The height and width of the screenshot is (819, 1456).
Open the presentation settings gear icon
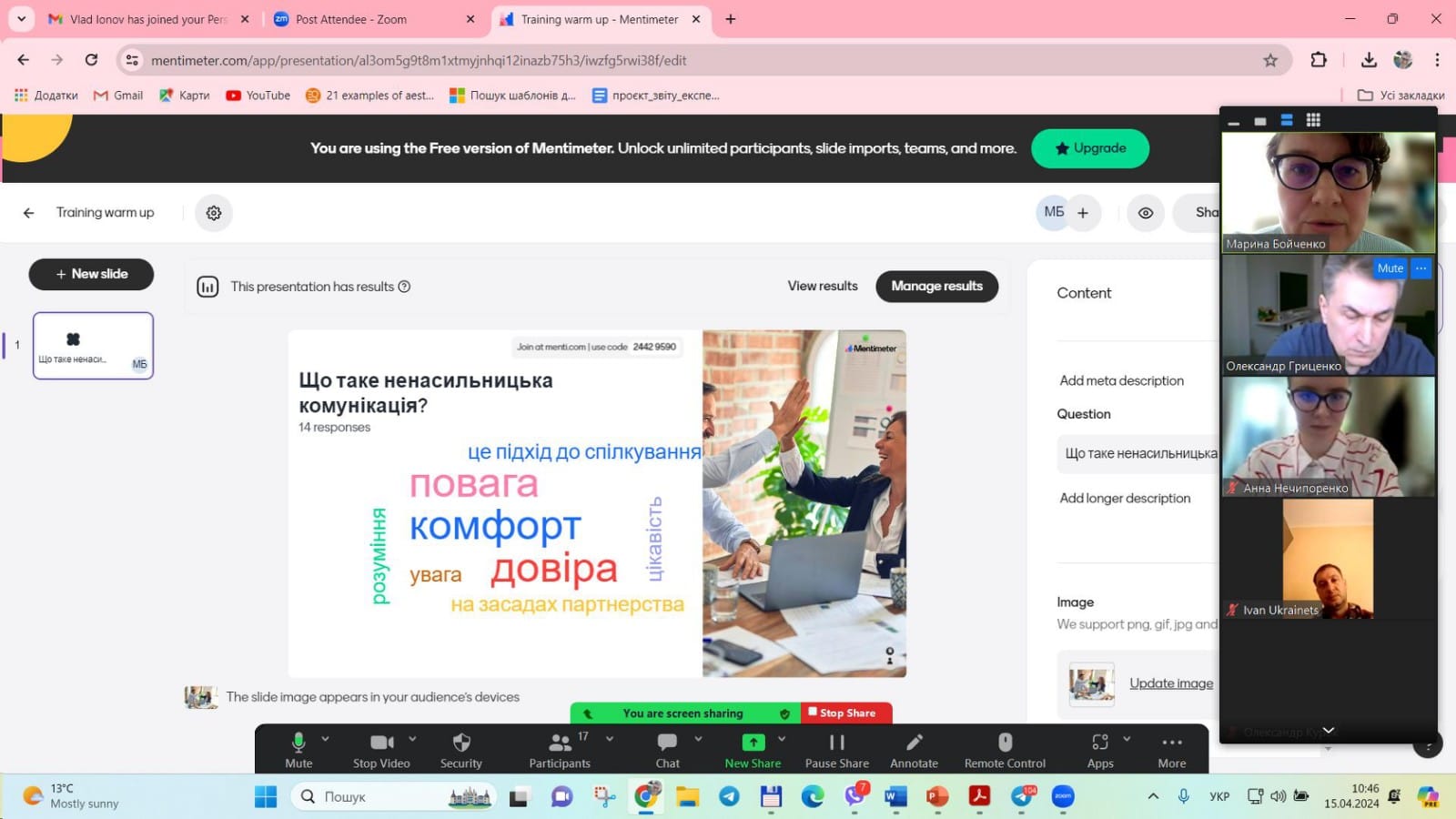(x=214, y=213)
